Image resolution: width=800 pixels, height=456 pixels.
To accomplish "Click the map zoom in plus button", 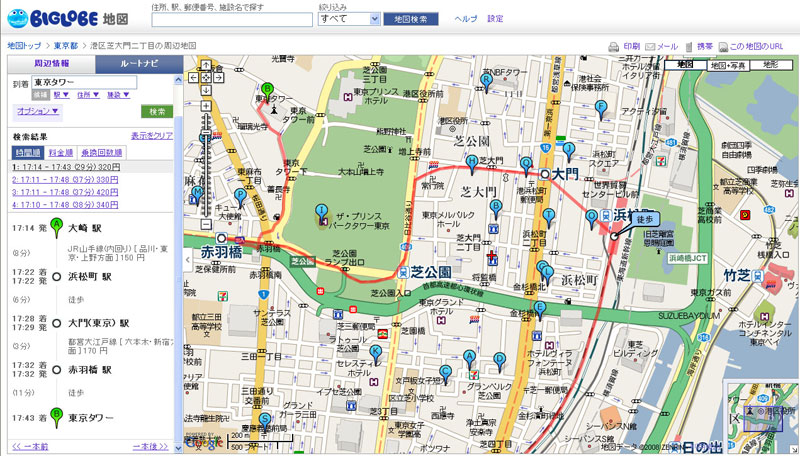I will click(x=206, y=104).
